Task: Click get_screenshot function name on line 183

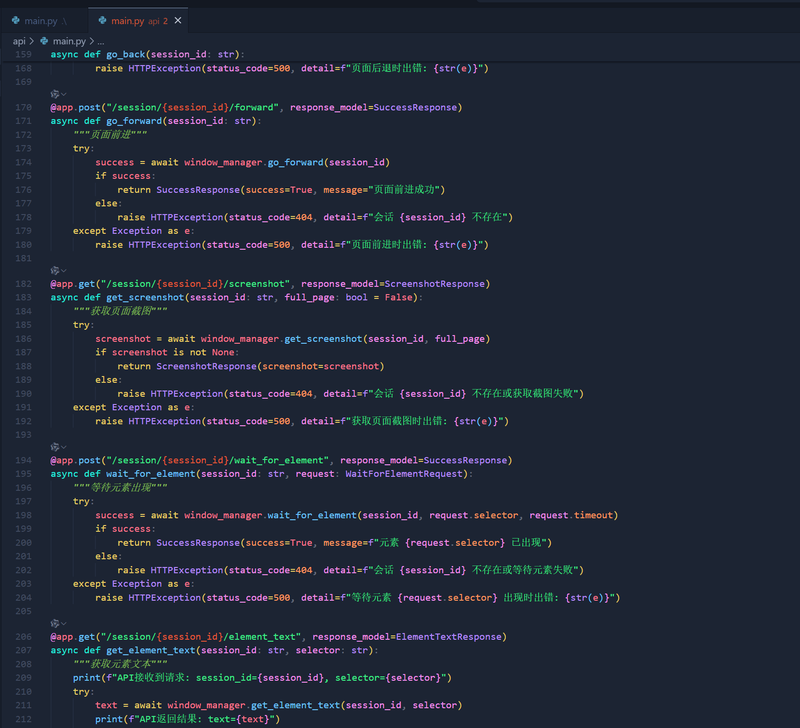Action: point(145,297)
